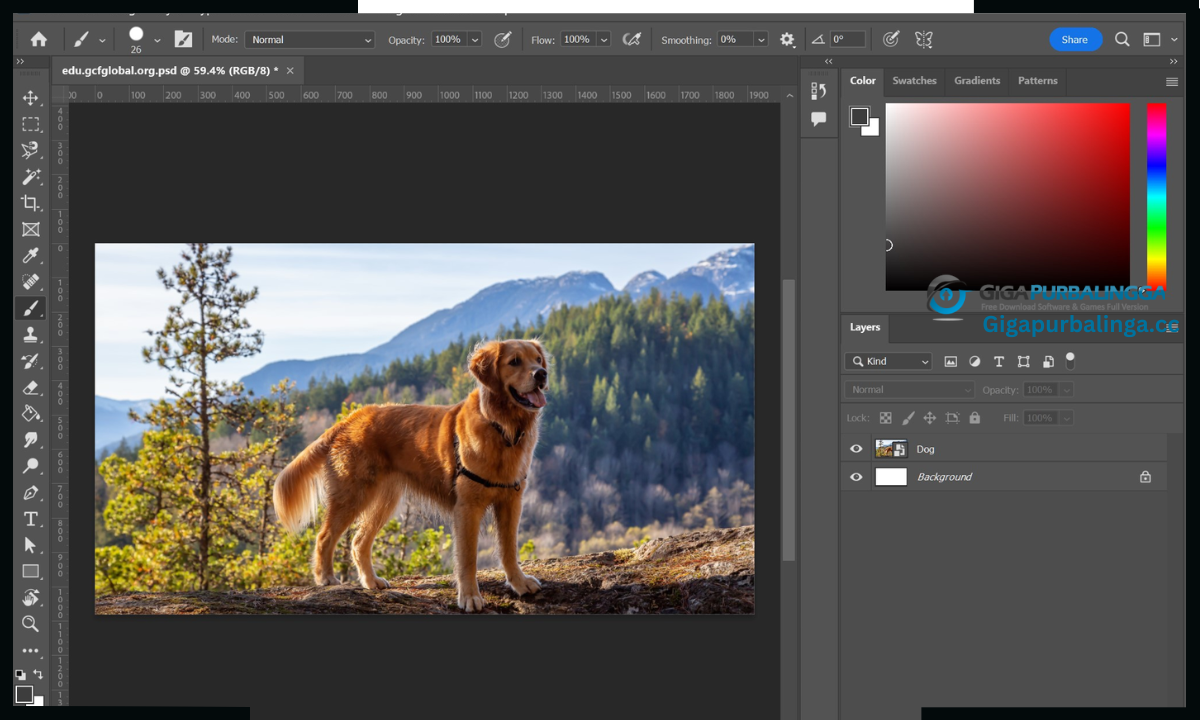This screenshot has width=1200, height=720.
Task: Open the Edit Toolbar three-dots menu
Action: (x=30, y=650)
